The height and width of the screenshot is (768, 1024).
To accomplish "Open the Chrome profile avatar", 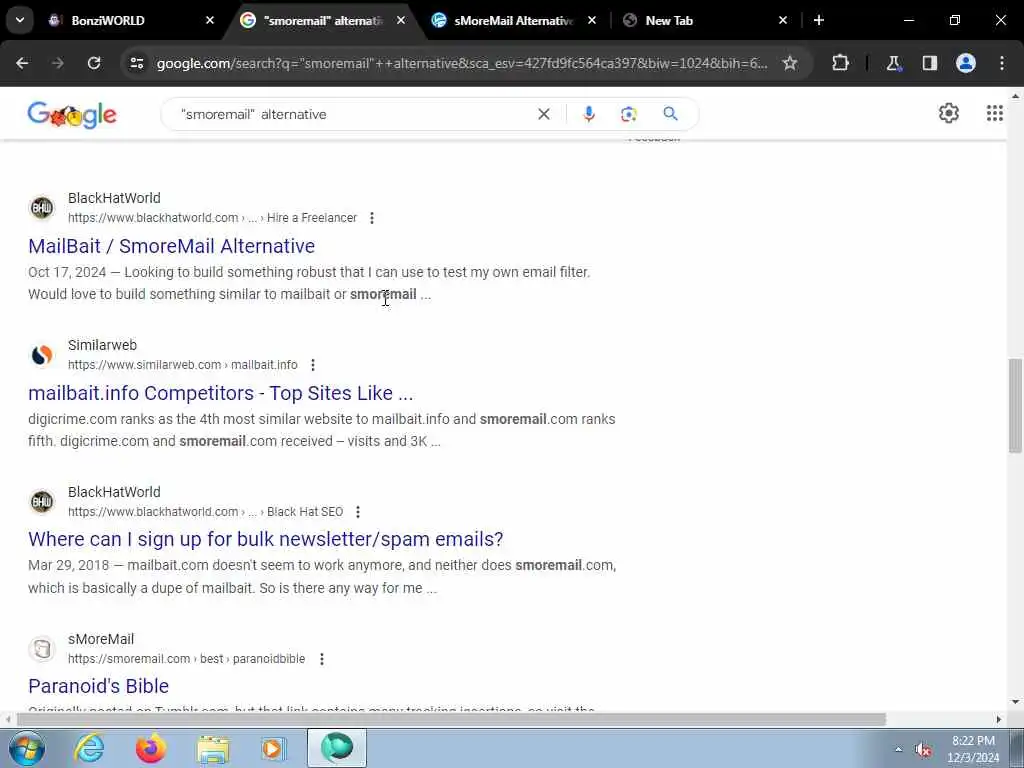I will (x=966, y=63).
